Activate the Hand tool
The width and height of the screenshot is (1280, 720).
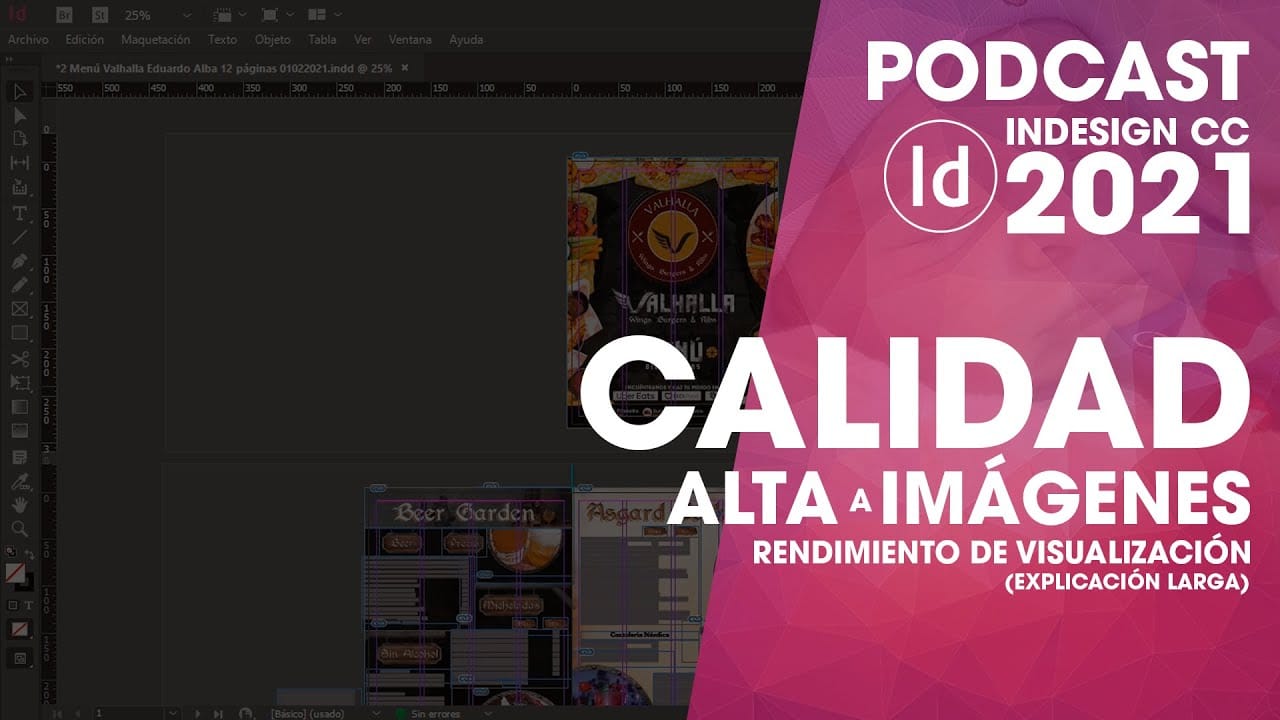pyautogui.click(x=19, y=505)
